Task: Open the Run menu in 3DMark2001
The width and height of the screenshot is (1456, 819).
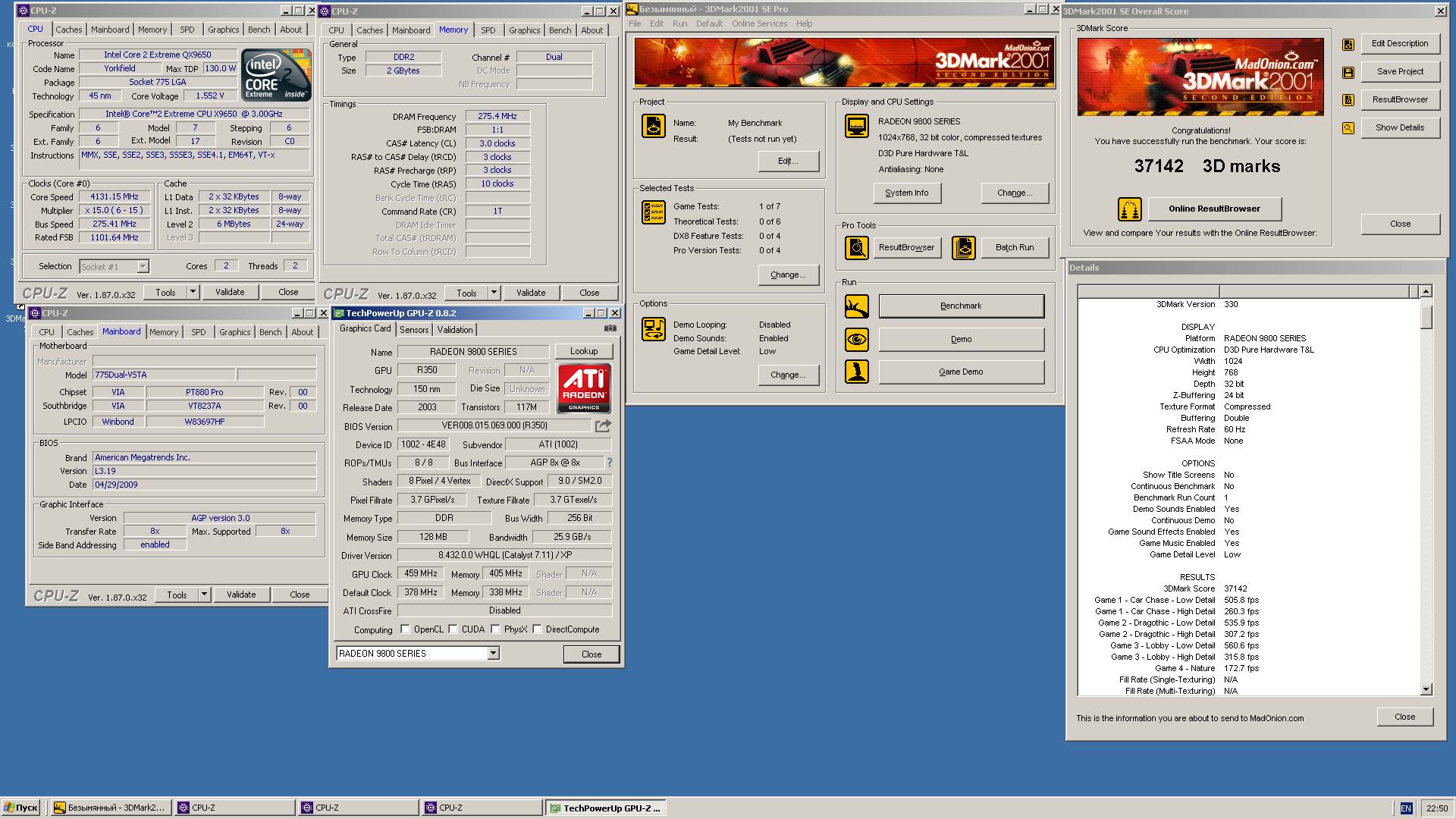Action: click(x=679, y=24)
